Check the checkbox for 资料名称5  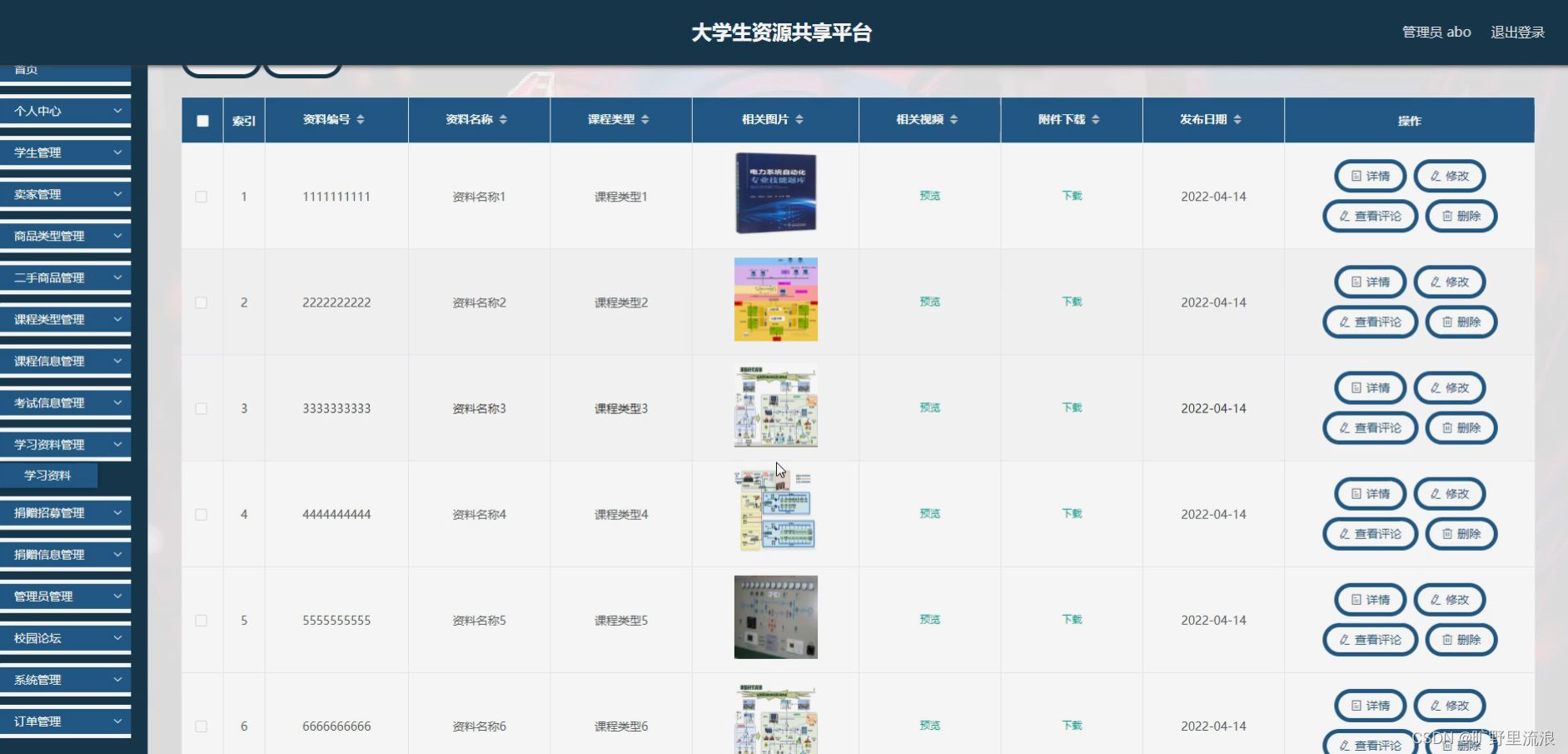click(x=201, y=620)
